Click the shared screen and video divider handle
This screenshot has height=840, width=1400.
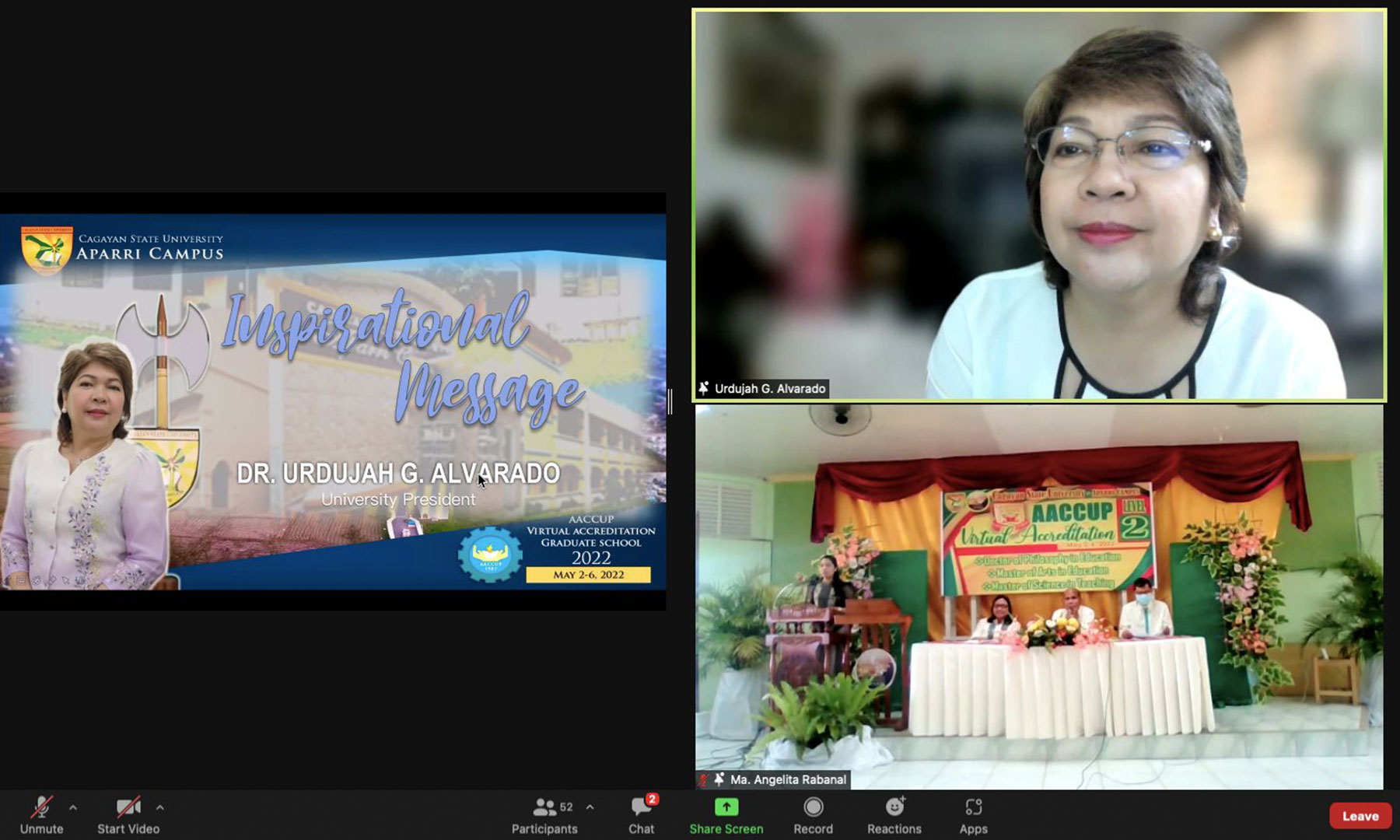(x=670, y=401)
